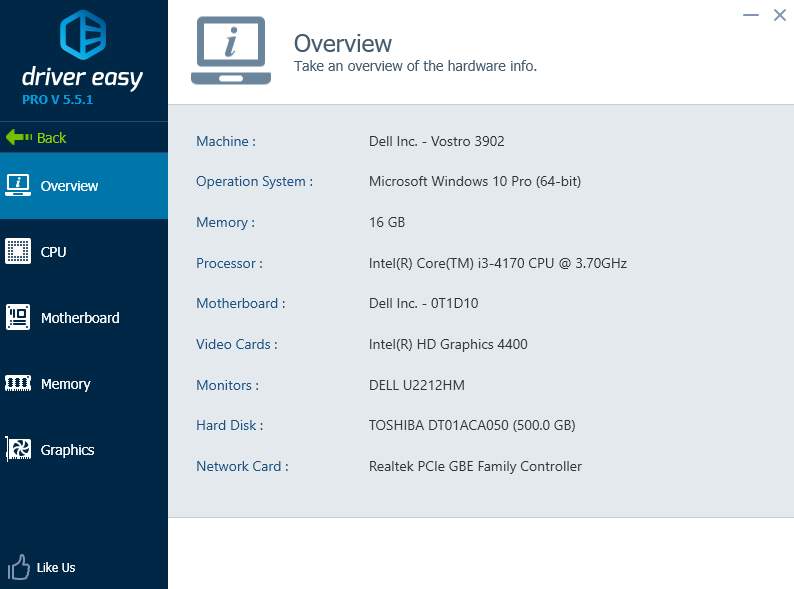Viewport: 794px width, 589px height.
Task: Click 'Take an overview of the hardware info.'
Action: 415,66
